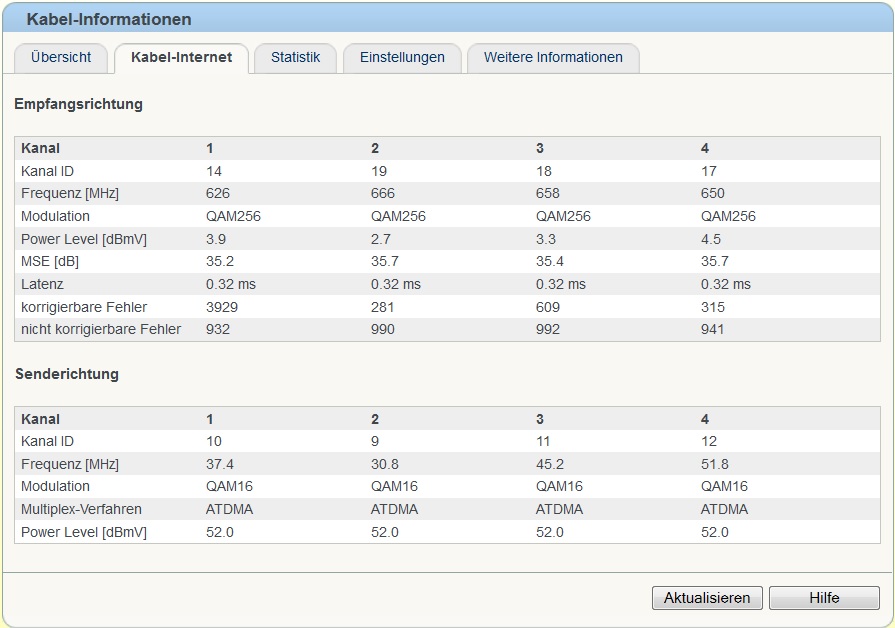Image resolution: width=895 pixels, height=628 pixels.
Task: Select upstream Kanal ID value 10
Action: (x=213, y=441)
